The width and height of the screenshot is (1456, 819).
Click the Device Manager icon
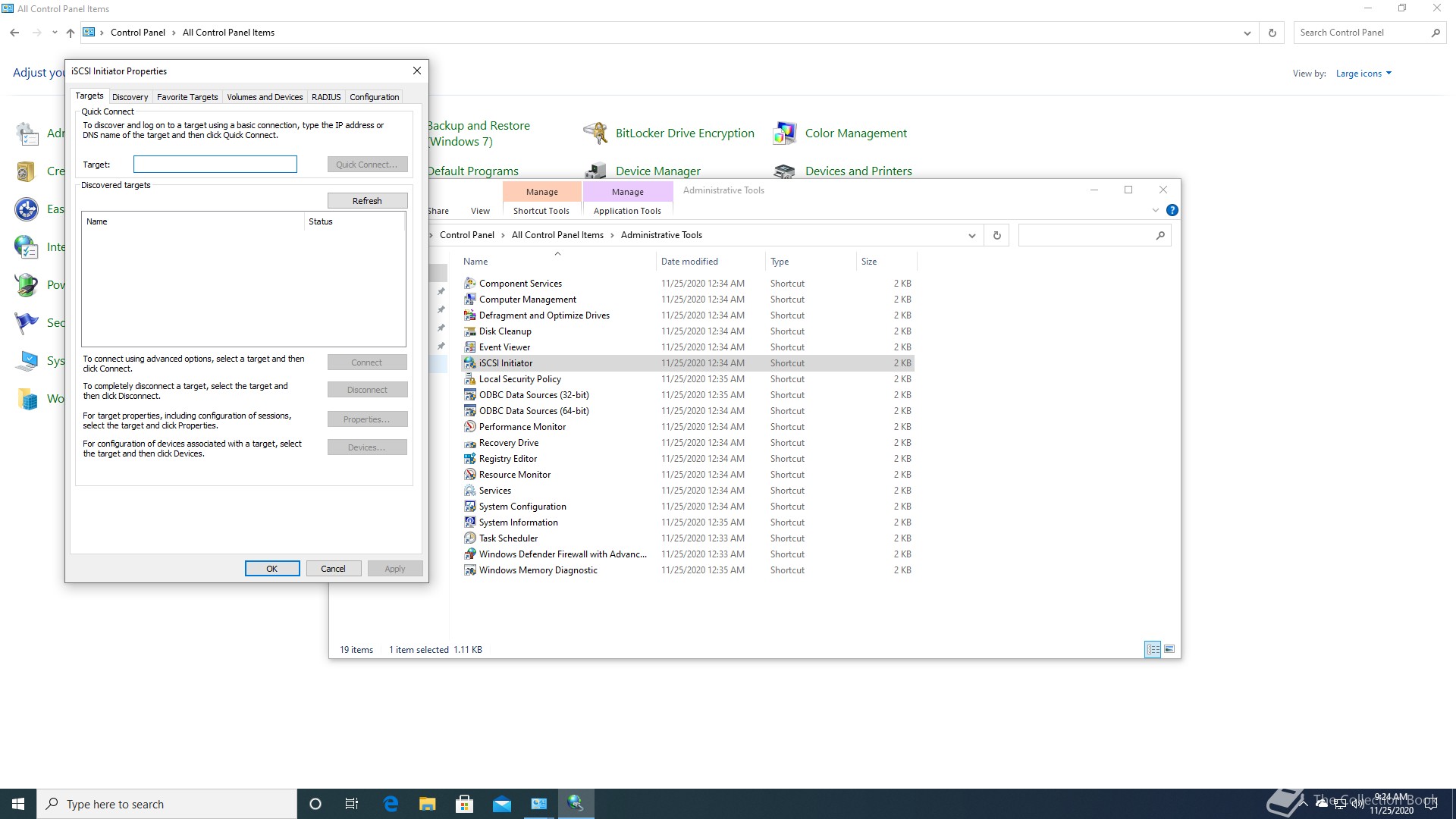pos(595,171)
